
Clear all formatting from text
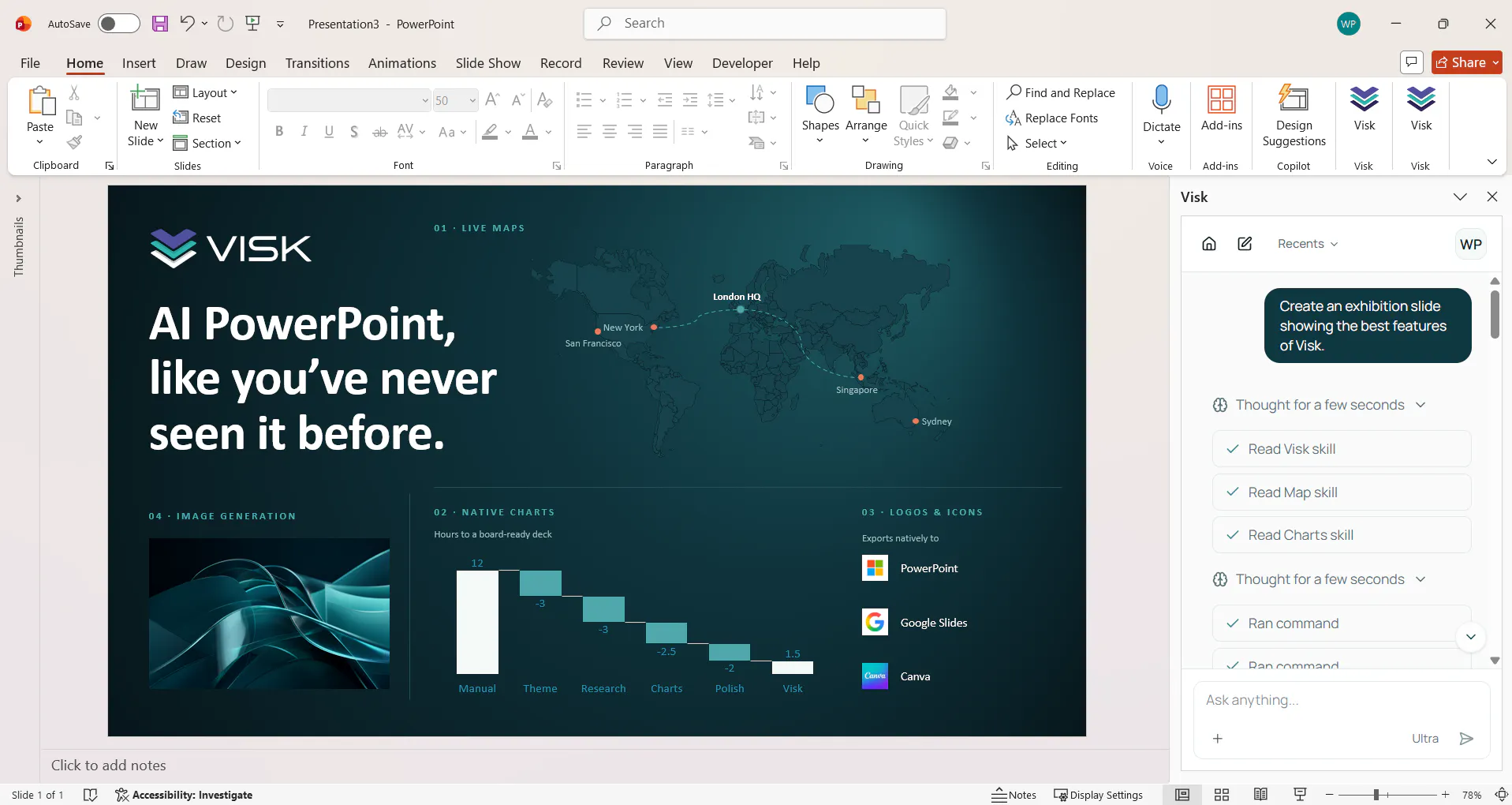pyautogui.click(x=544, y=99)
